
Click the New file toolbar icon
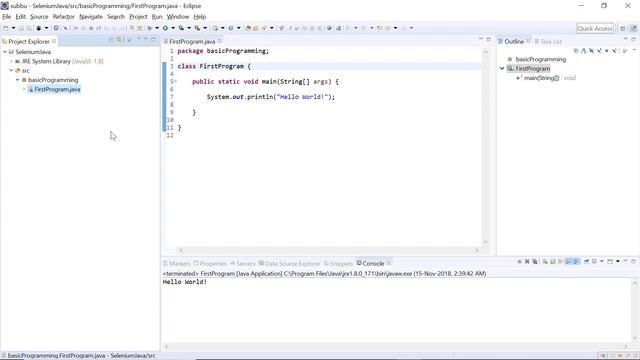click(x=6, y=28)
